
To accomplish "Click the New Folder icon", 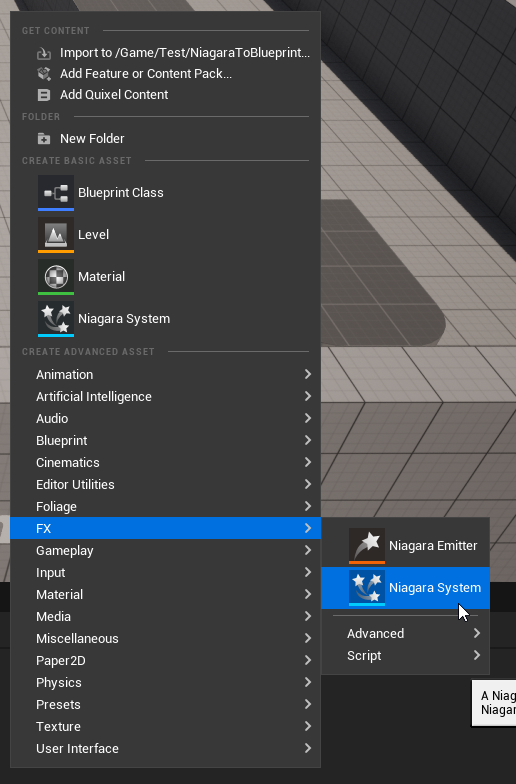I will 44,138.
